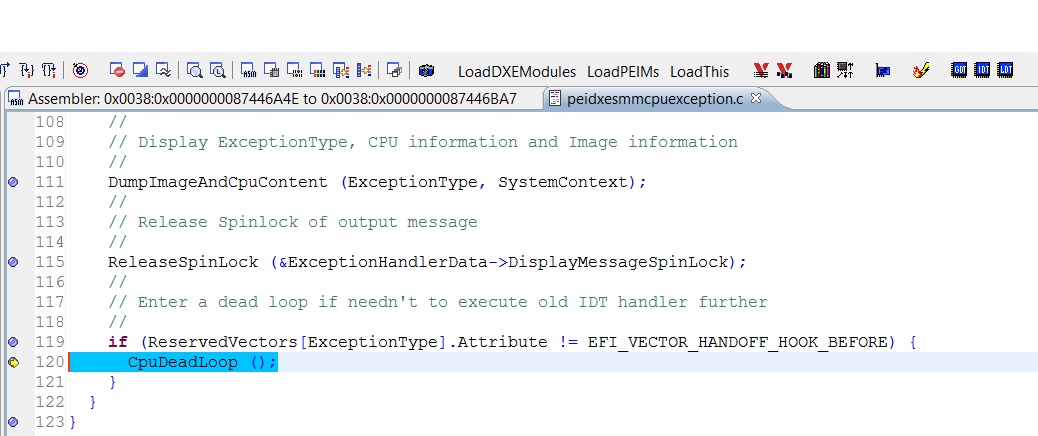Open the breakpoints window with red stop sign
Image resolution: width=1038 pixels, height=436 pixels.
coord(117,69)
